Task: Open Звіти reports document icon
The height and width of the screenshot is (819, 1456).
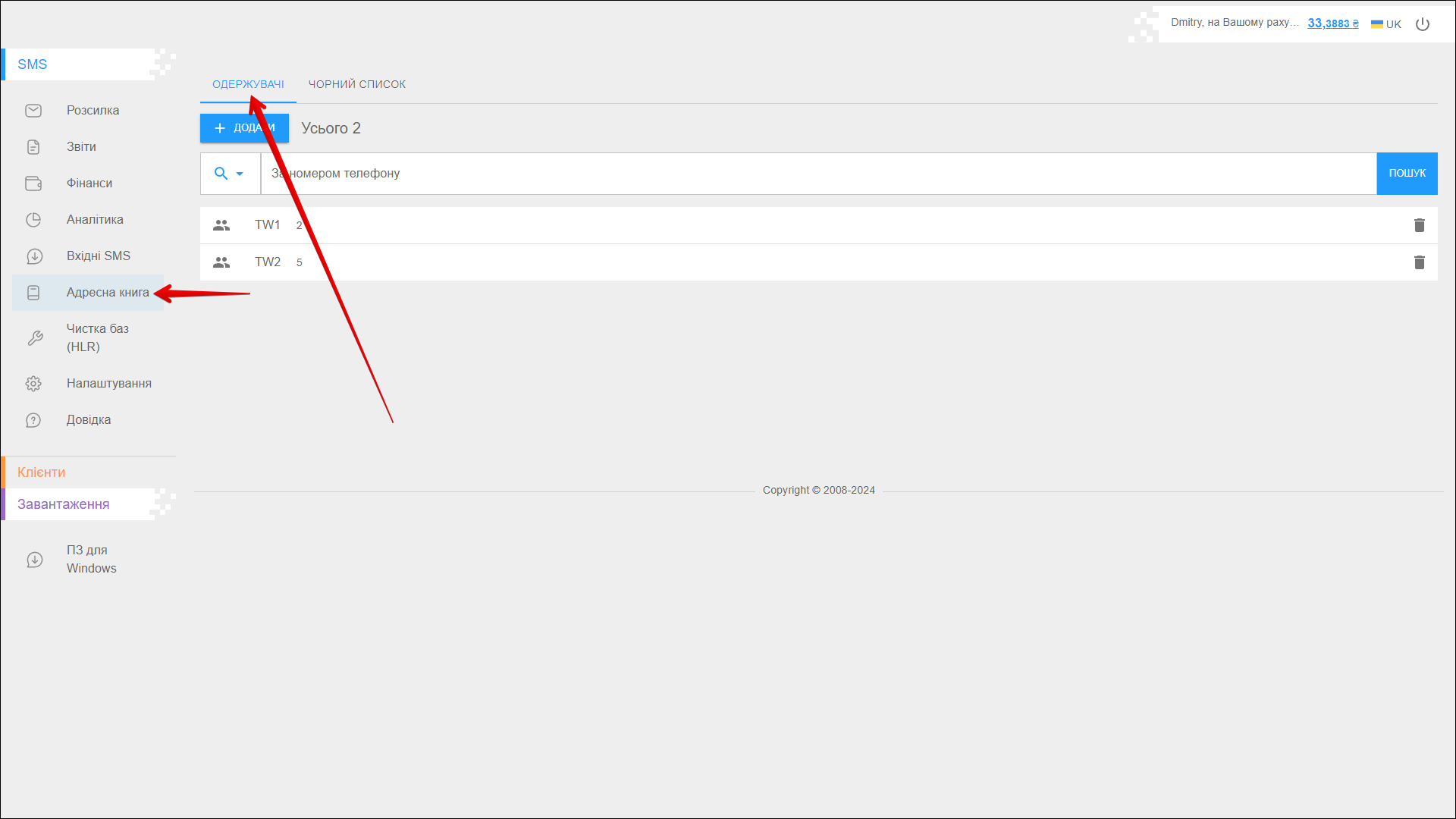Action: point(33,147)
